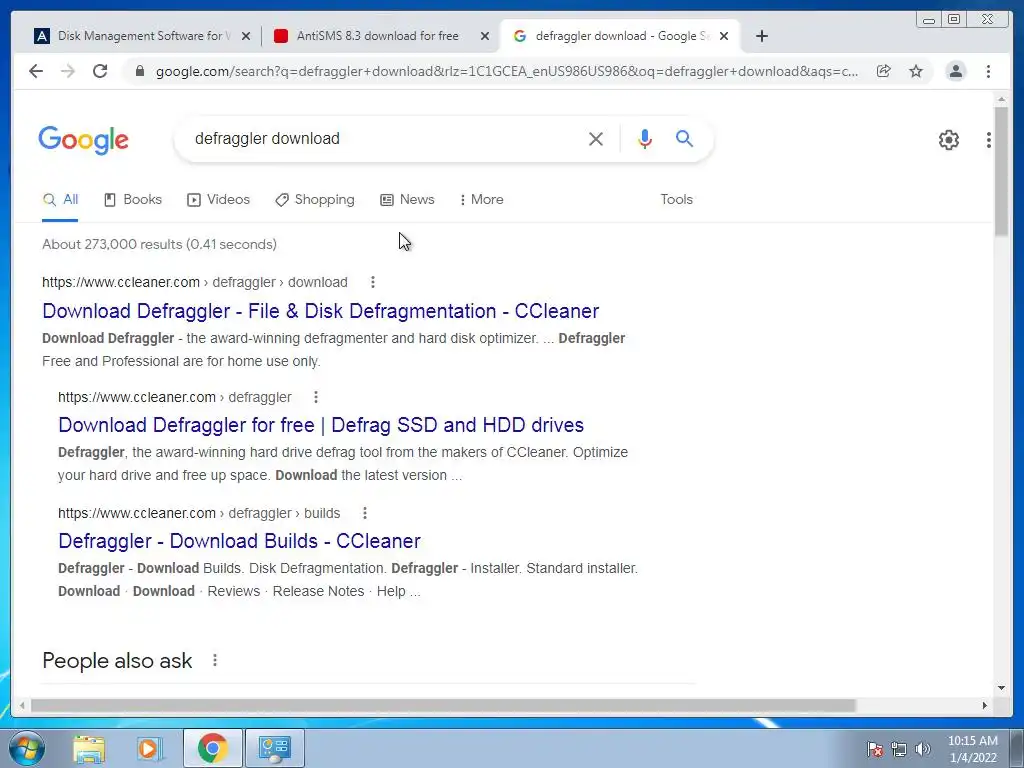Open the Action Center flag icon
1024x768 pixels.
coord(875,749)
